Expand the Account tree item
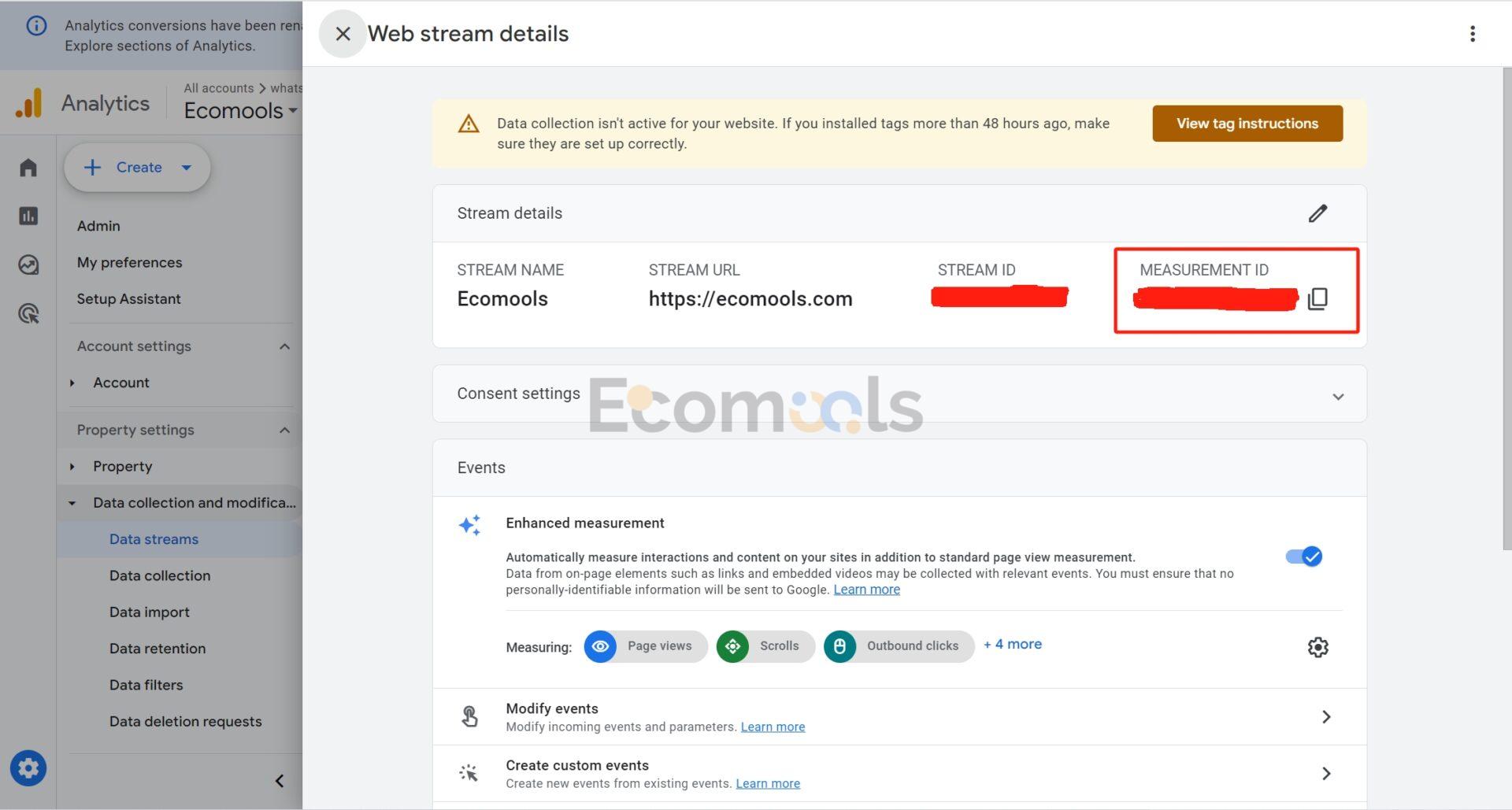 (x=72, y=383)
